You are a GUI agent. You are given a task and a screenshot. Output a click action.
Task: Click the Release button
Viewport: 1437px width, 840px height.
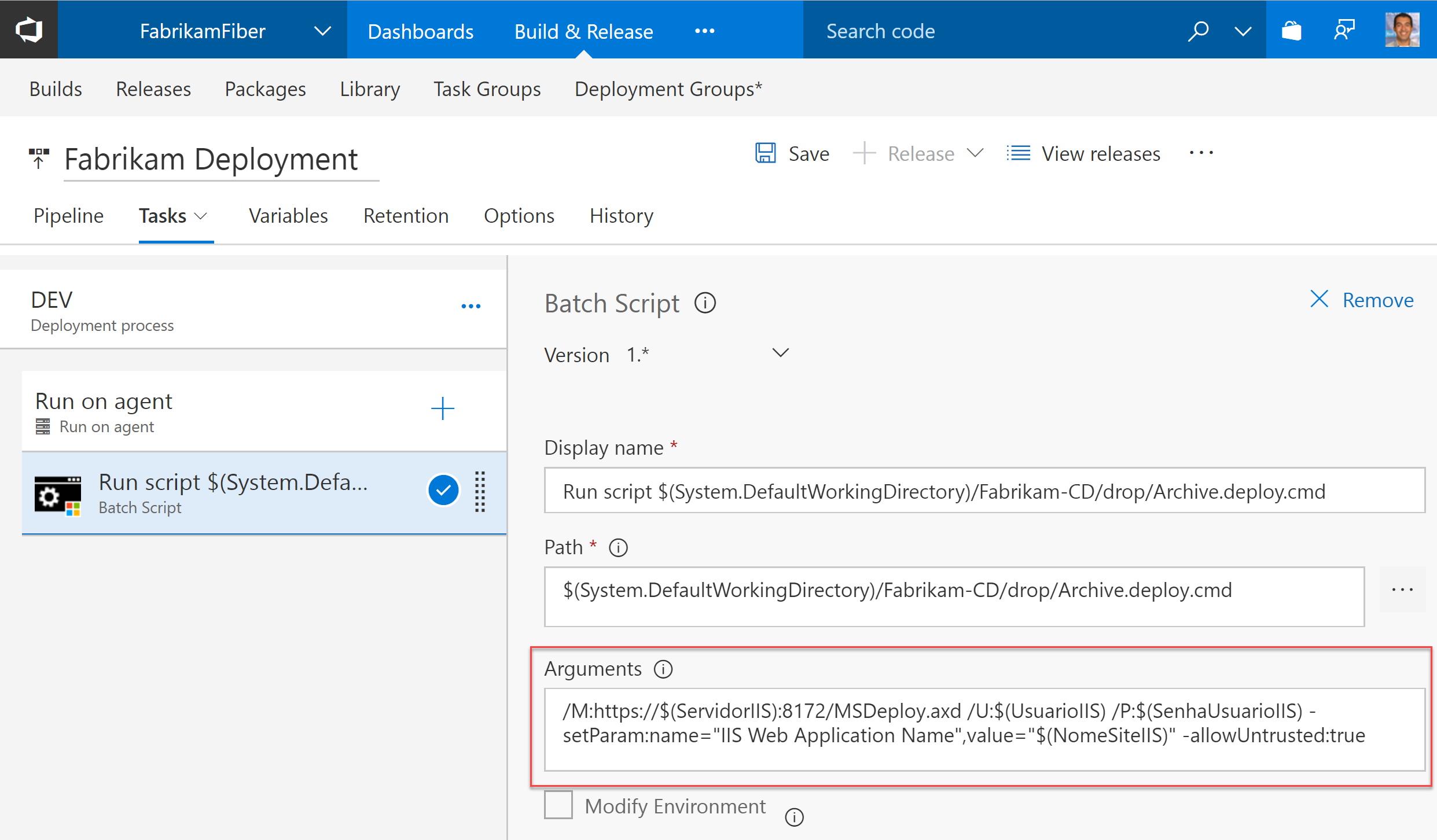[904, 154]
